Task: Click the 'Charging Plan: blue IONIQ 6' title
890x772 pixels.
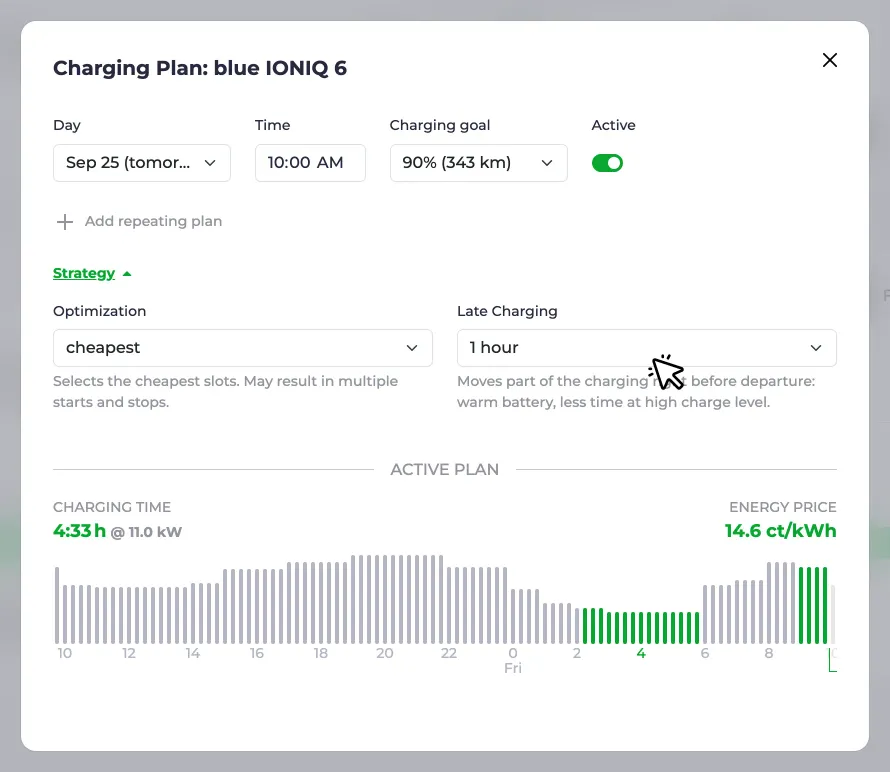Action: pos(200,68)
